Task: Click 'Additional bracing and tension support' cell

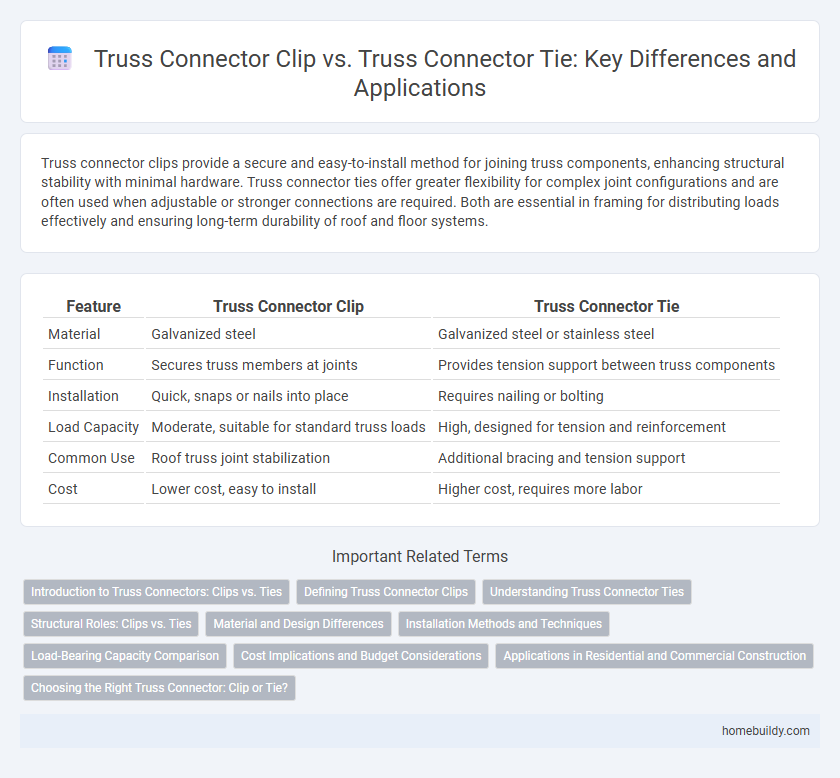Action: [606, 458]
